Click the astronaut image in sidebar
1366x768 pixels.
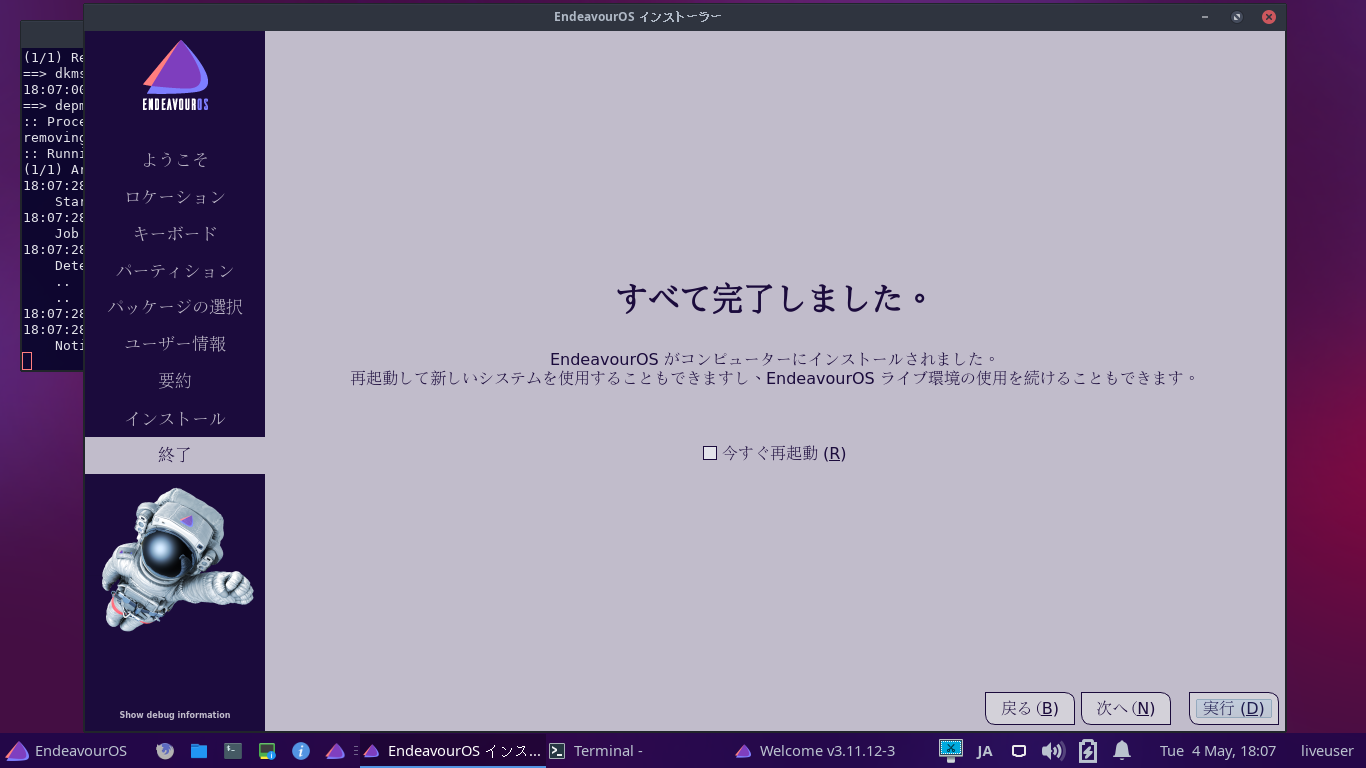tap(177, 559)
